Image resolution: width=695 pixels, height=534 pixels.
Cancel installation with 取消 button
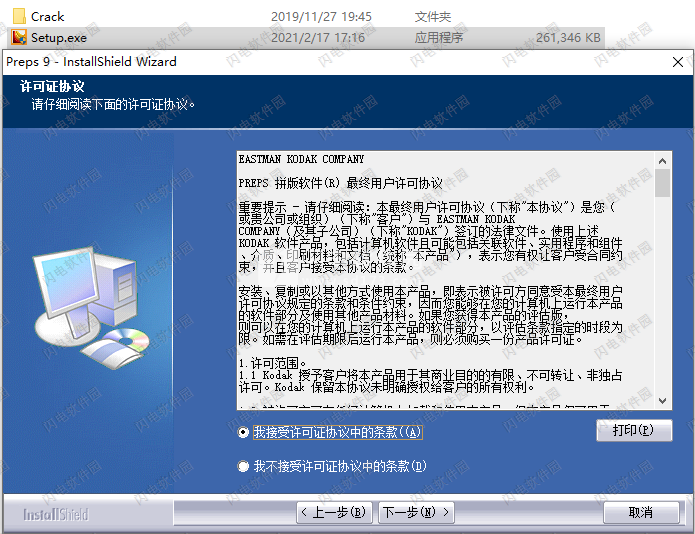641,513
